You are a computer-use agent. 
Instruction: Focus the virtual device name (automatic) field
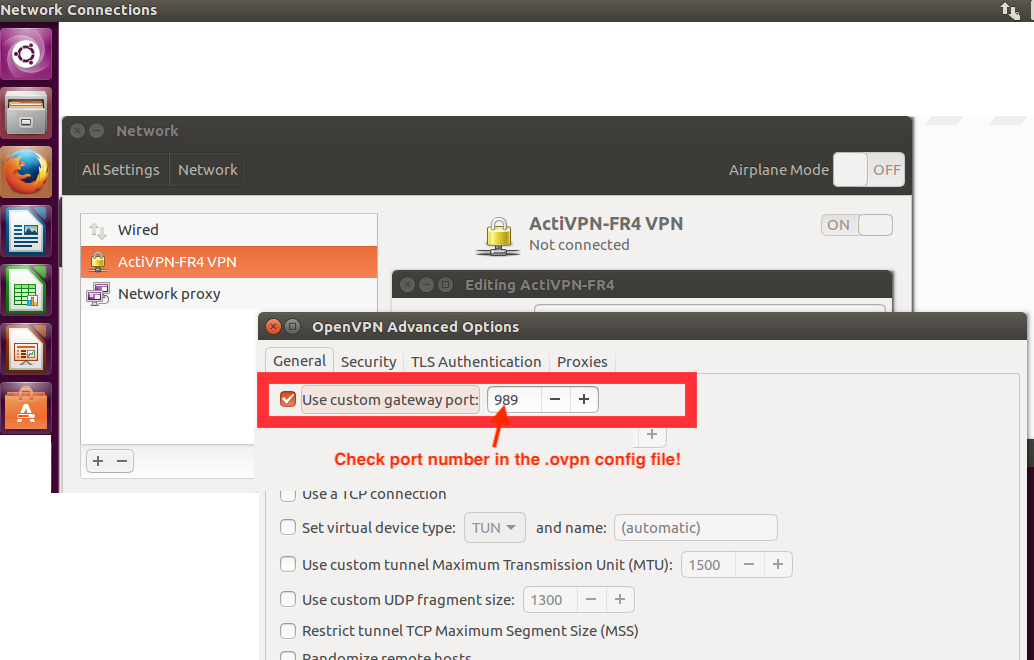point(696,527)
